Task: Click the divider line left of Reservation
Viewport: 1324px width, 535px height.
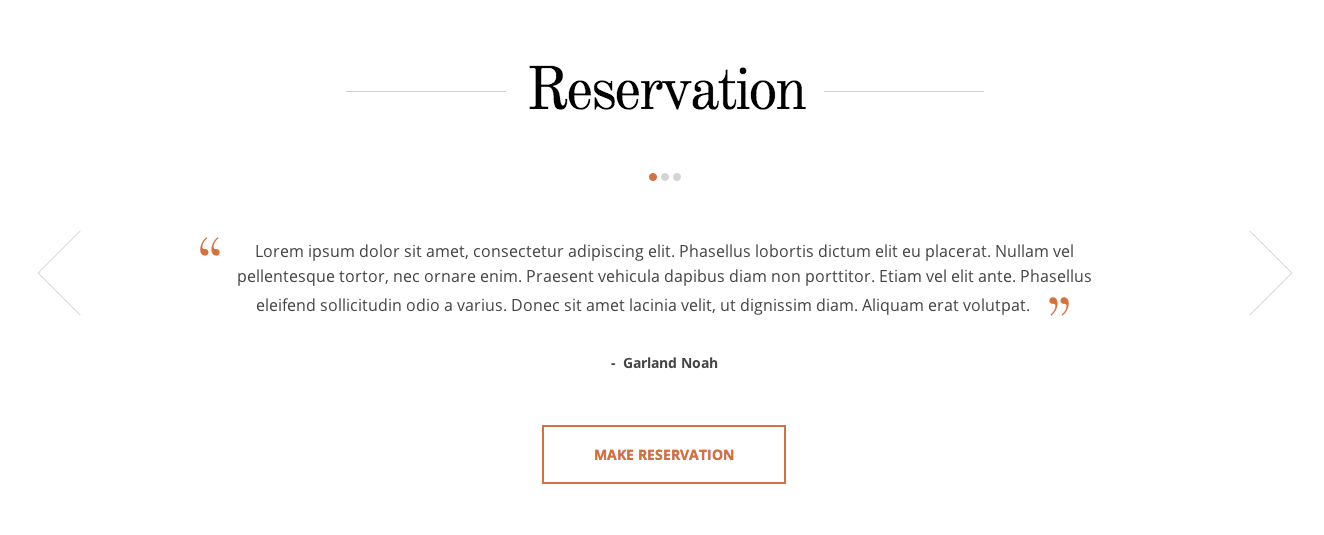Action: pyautogui.click(x=425, y=91)
